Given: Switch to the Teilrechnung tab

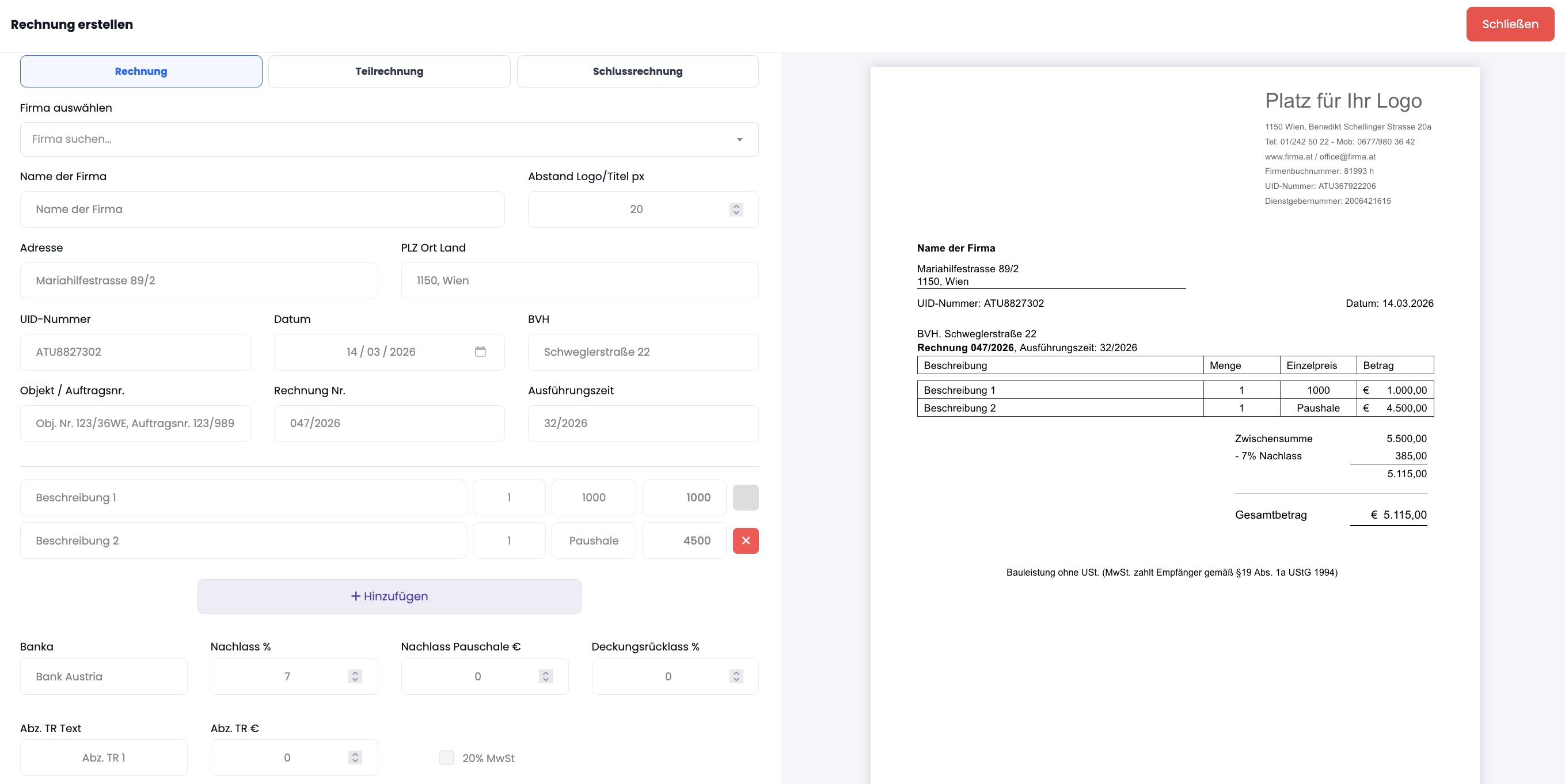Looking at the screenshot, I should pos(389,71).
